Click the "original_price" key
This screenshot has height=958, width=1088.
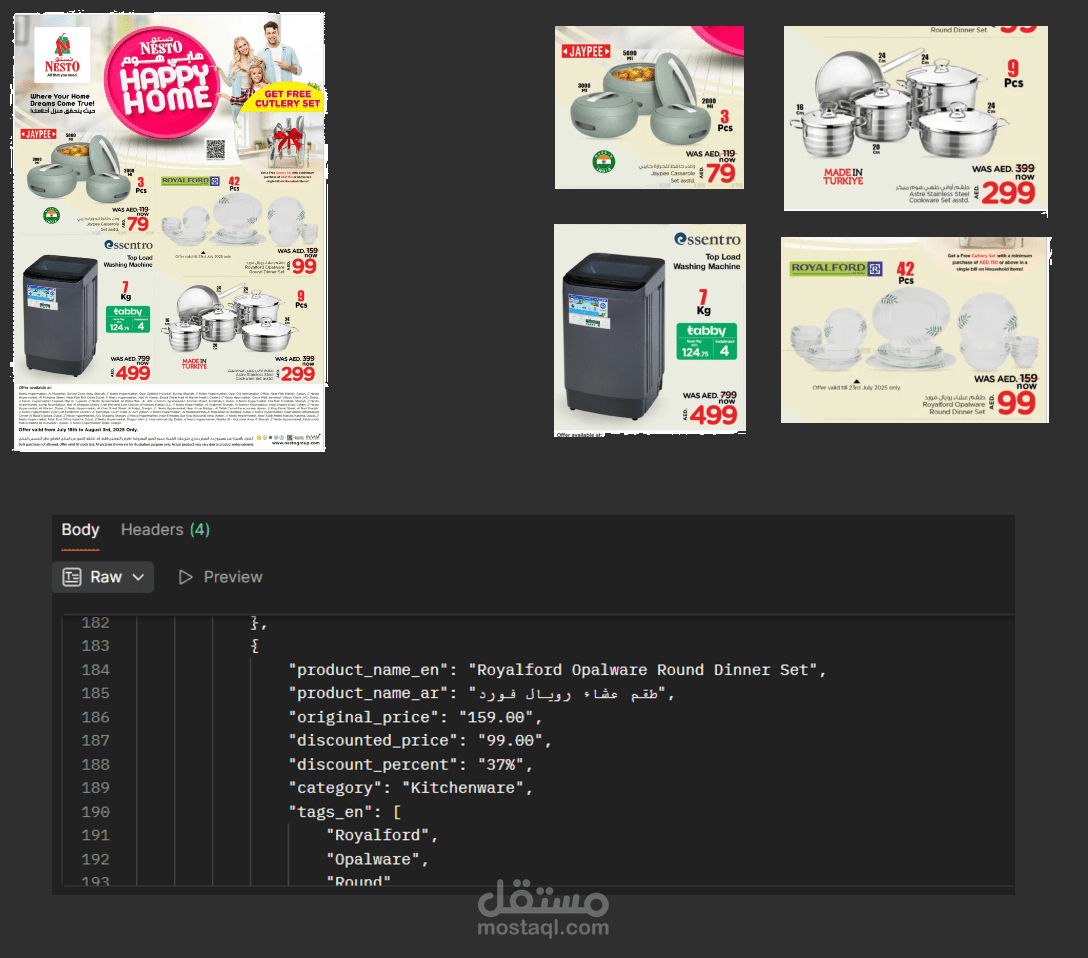(363, 717)
